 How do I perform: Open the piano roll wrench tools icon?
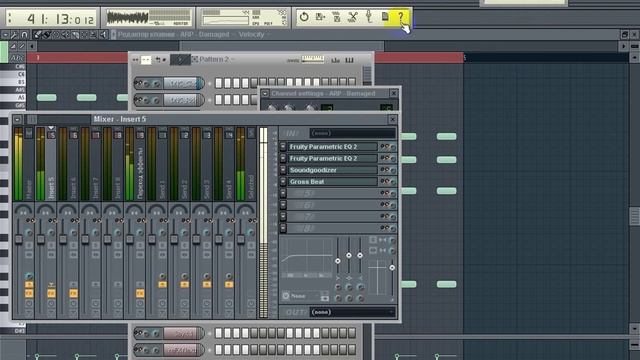click(14, 35)
